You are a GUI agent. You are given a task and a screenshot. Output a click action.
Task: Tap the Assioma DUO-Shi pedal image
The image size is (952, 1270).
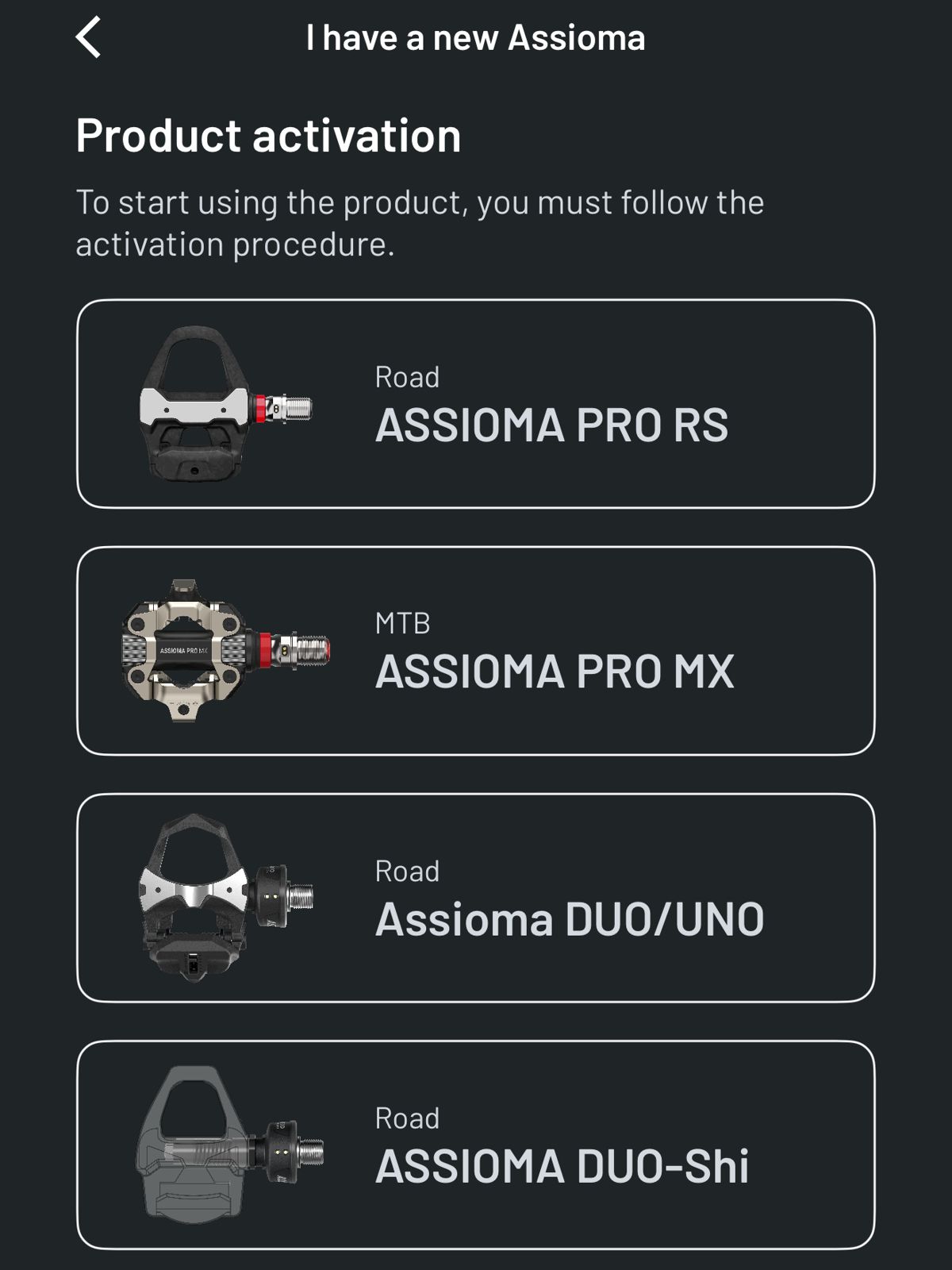pyautogui.click(x=228, y=1145)
